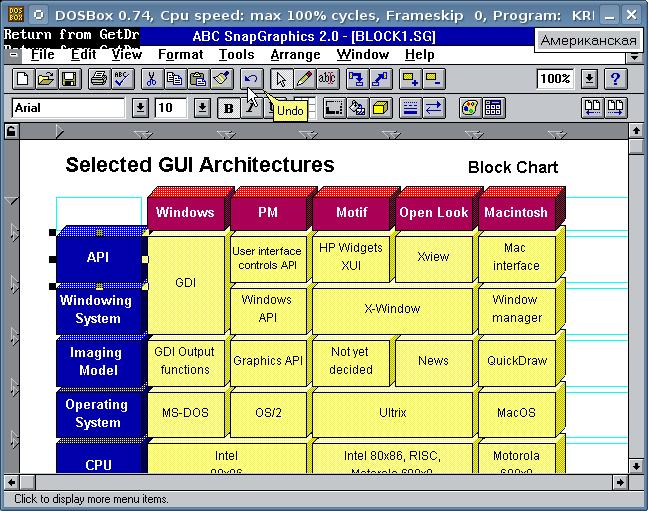The width and height of the screenshot is (648, 511).
Task: Click the New document icon
Action: [x=22, y=79]
